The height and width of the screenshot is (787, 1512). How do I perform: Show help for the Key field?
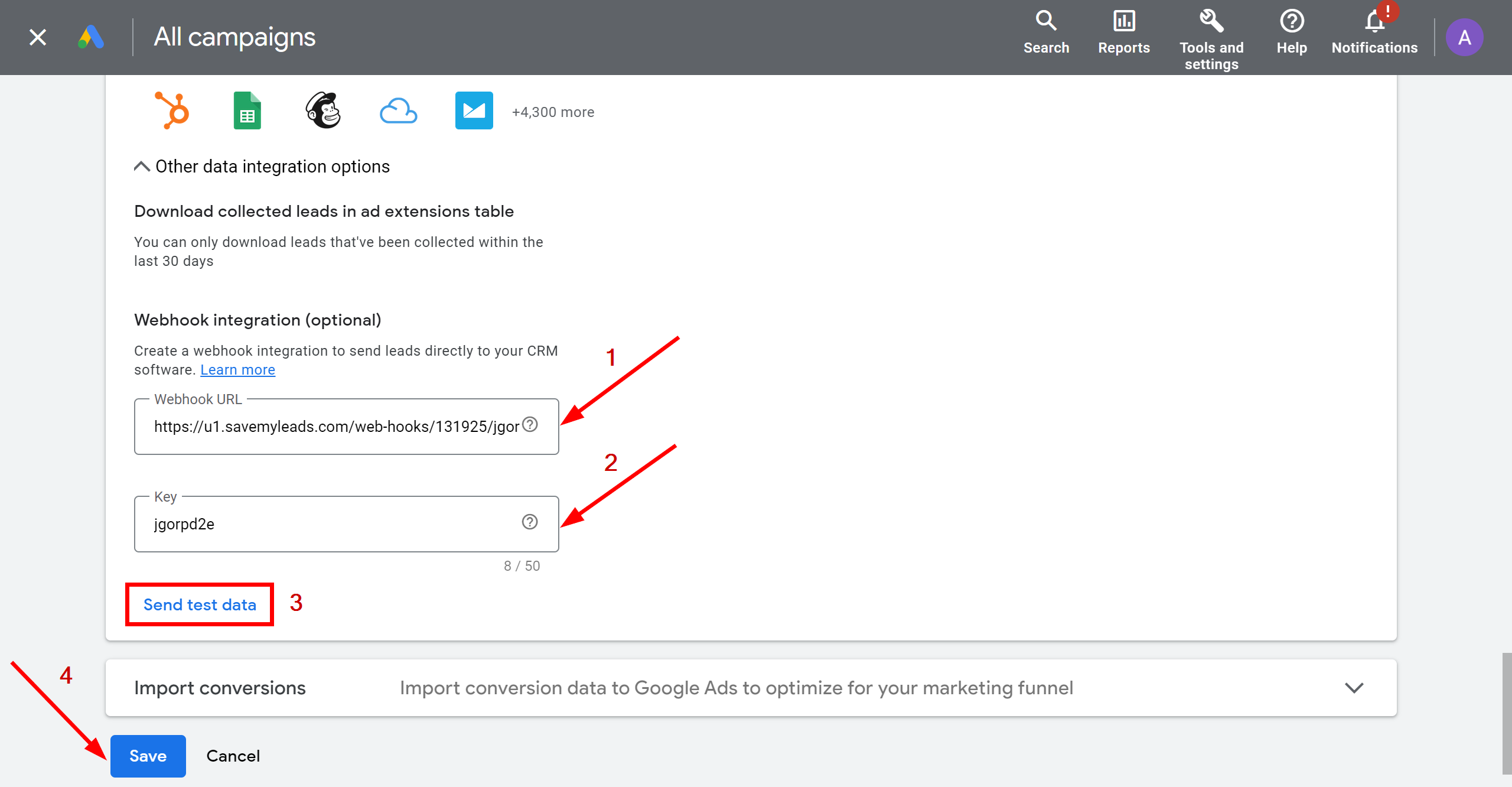[530, 522]
